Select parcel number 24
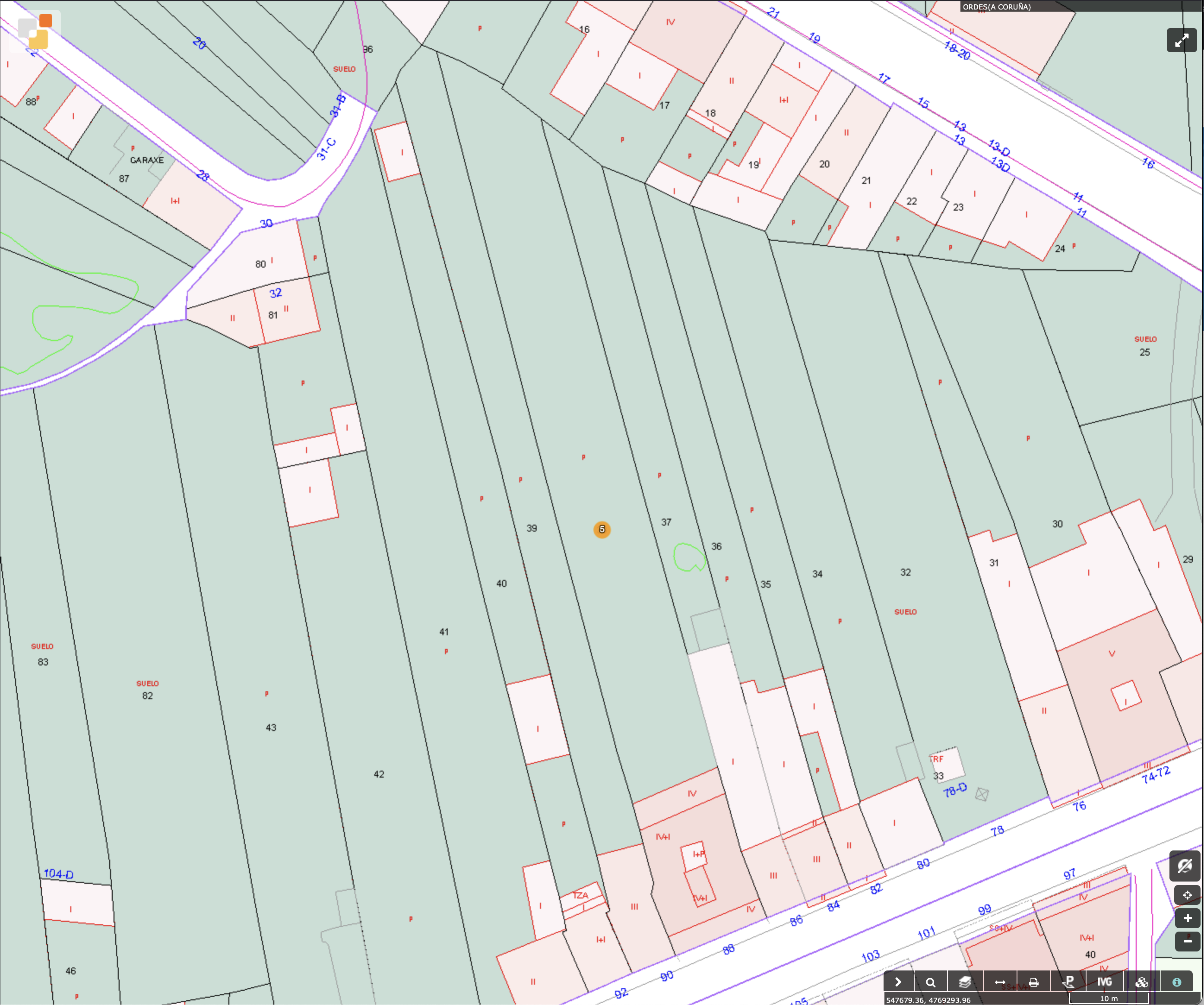Screen dimensions: 1204x1005 click(1060, 248)
